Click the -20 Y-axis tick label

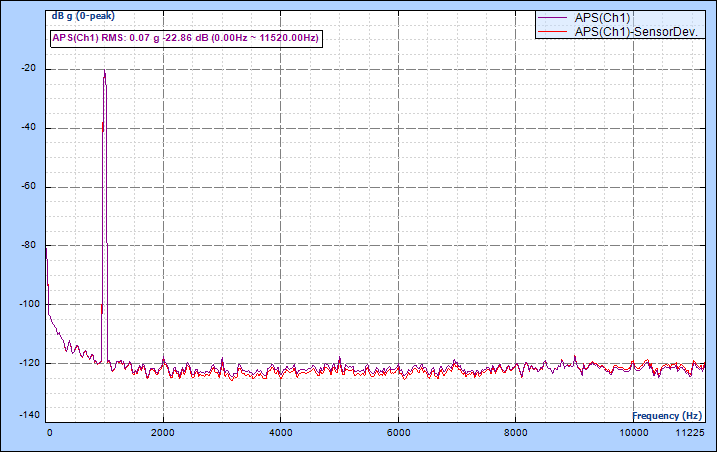click(x=28, y=68)
